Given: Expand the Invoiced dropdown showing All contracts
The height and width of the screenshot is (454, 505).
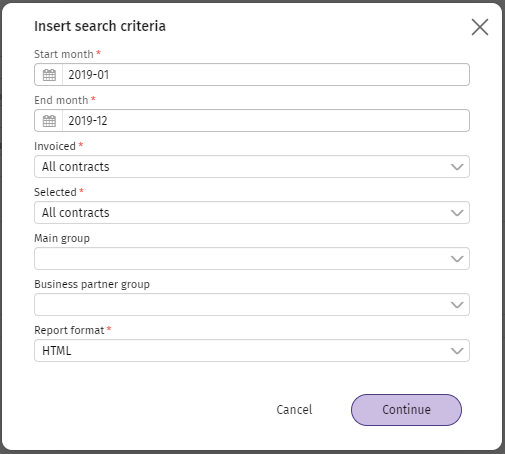Looking at the screenshot, I should pyautogui.click(x=252, y=167).
